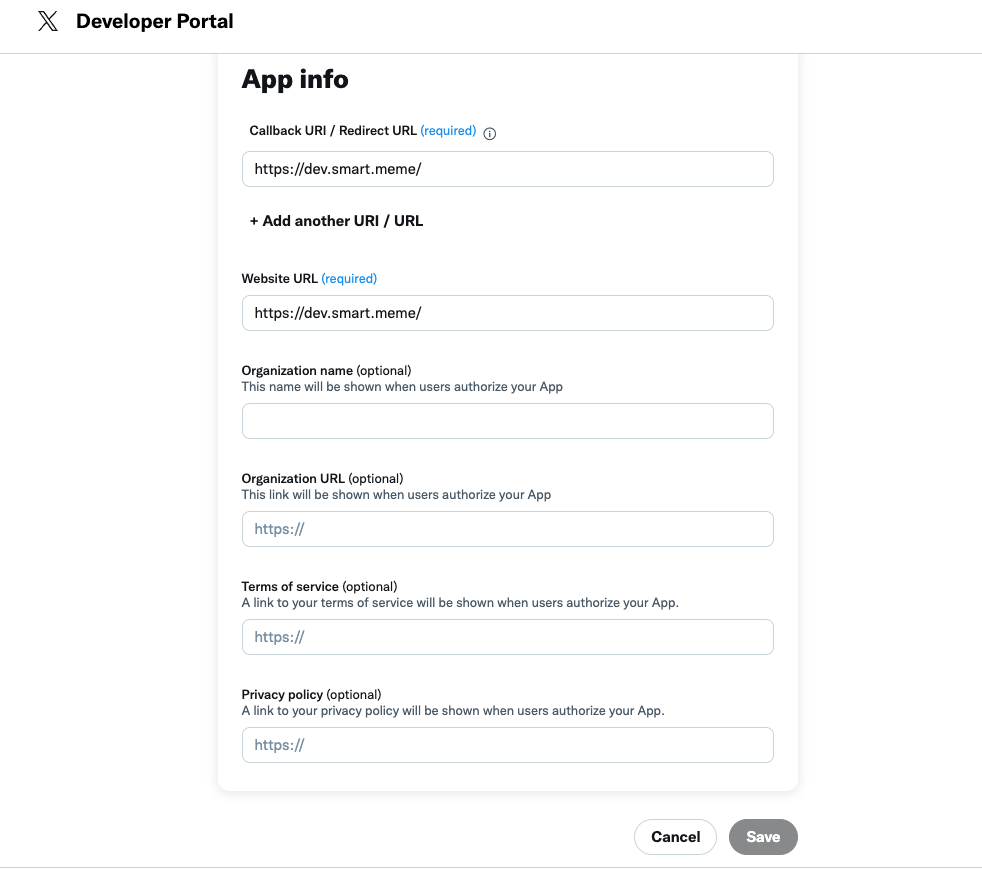This screenshot has height=870, width=982.
Task: Focus the Organization URL input
Action: [507, 529]
